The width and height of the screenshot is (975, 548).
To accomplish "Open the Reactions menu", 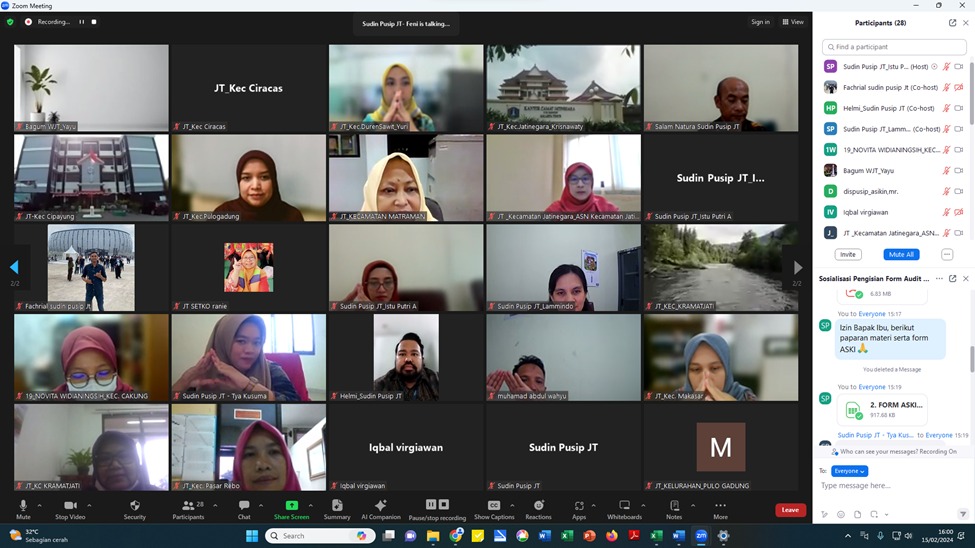I will tap(538, 506).
